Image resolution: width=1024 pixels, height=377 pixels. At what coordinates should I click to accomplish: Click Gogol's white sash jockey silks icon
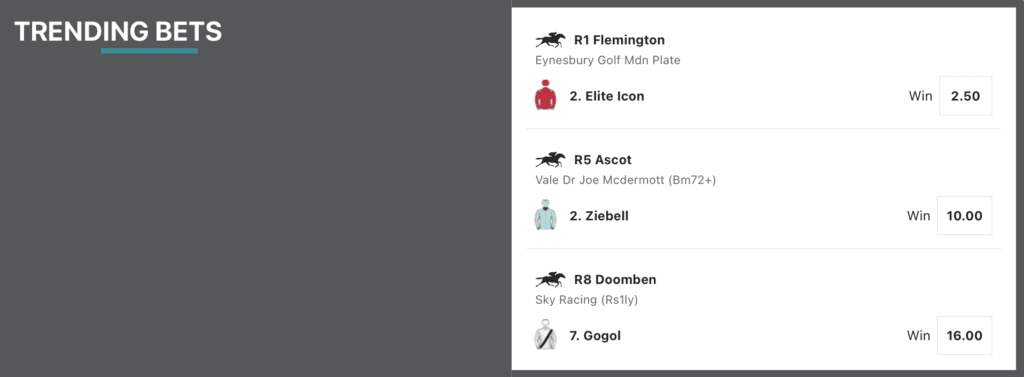545,335
